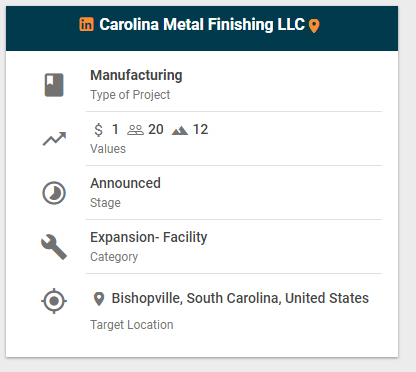The image size is (416, 372).
Task: Click the clock Stage icon
Action: click(x=54, y=193)
